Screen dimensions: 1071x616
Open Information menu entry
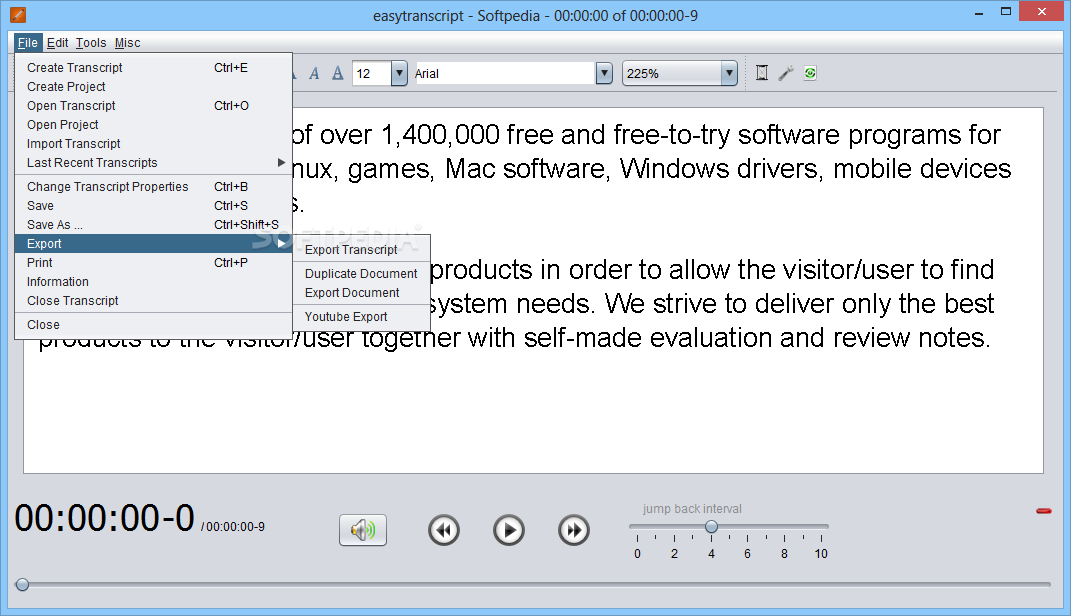coord(153,282)
